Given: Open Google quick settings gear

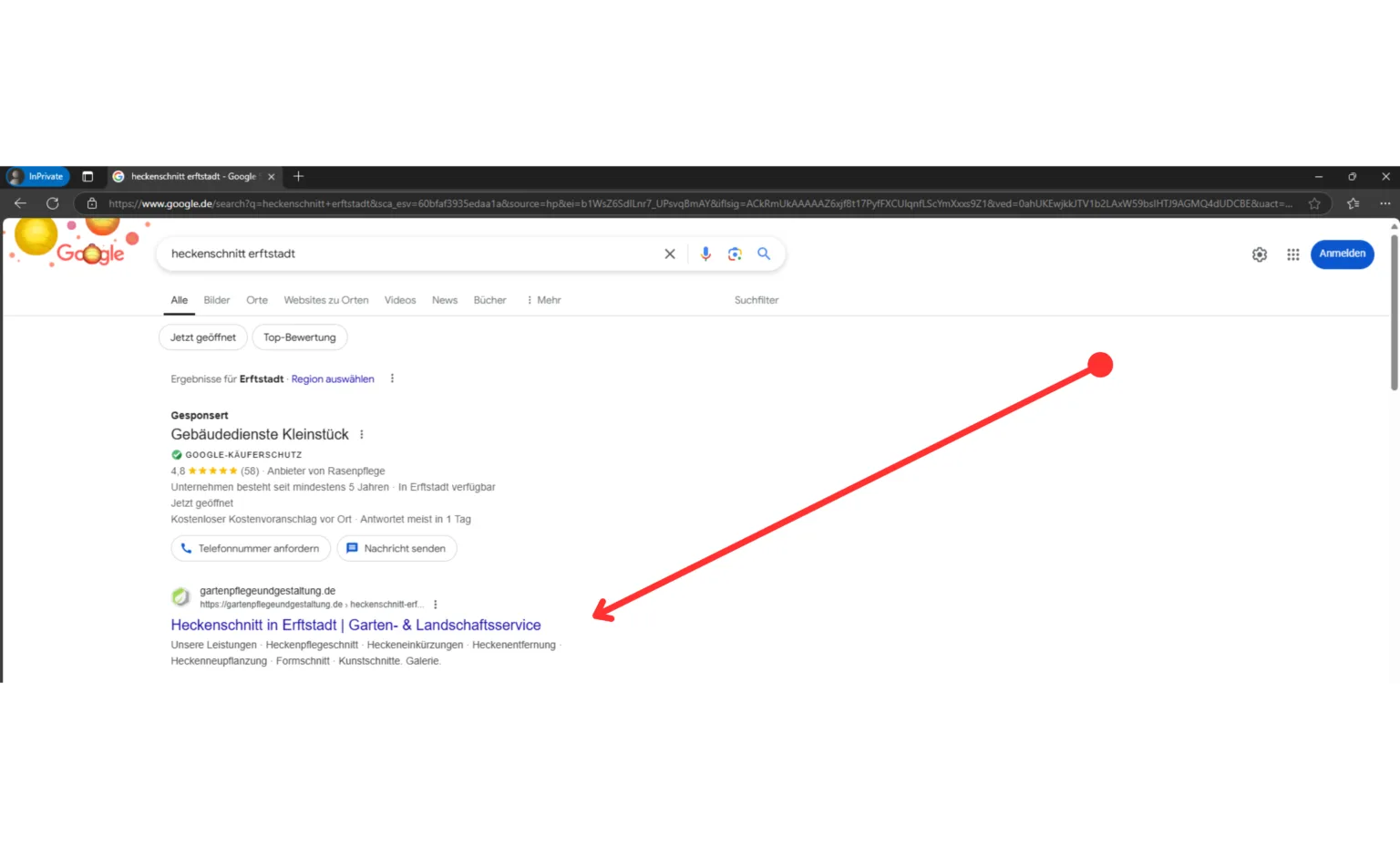Looking at the screenshot, I should tap(1260, 254).
